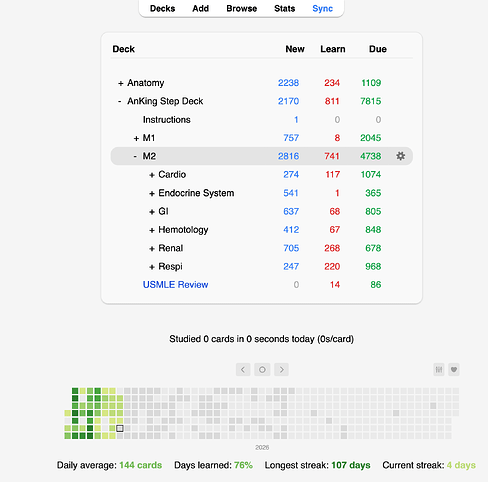Open the Endocrine System deck
Image resolution: width=488 pixels, height=482 pixels.
[x=196, y=193]
